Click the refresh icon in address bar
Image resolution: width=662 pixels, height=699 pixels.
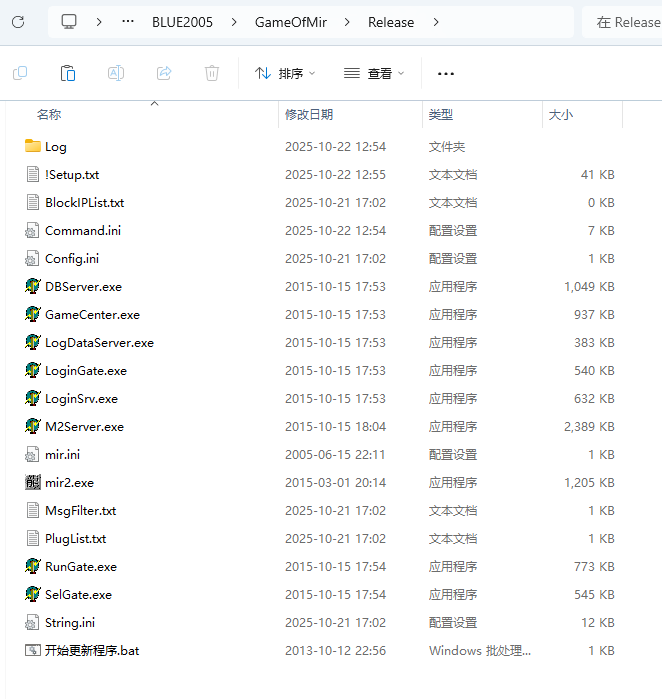click(x=18, y=22)
